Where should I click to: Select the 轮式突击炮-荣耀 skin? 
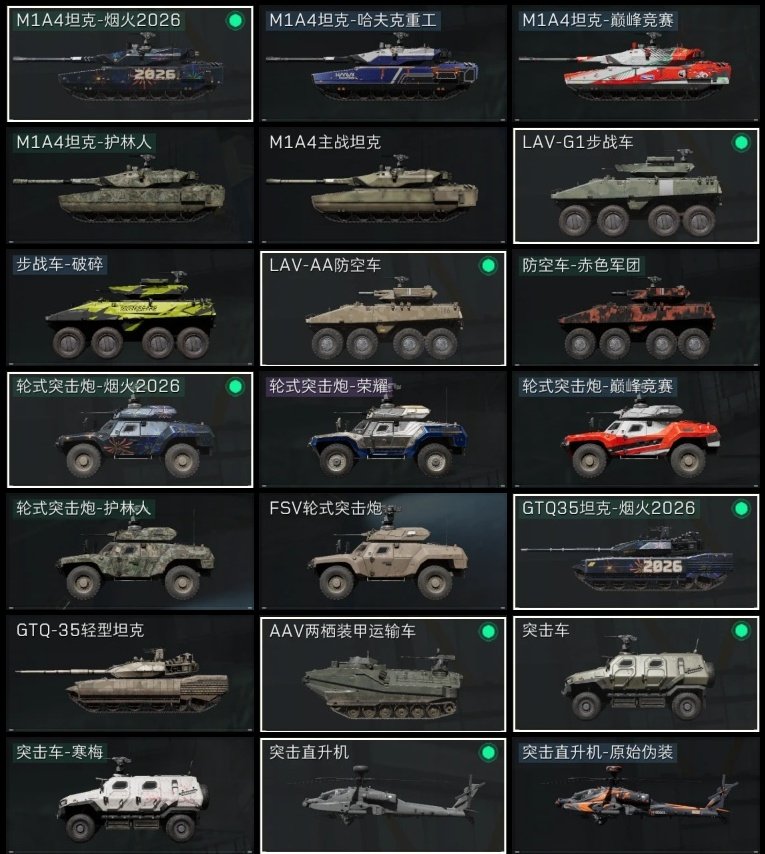click(383, 430)
